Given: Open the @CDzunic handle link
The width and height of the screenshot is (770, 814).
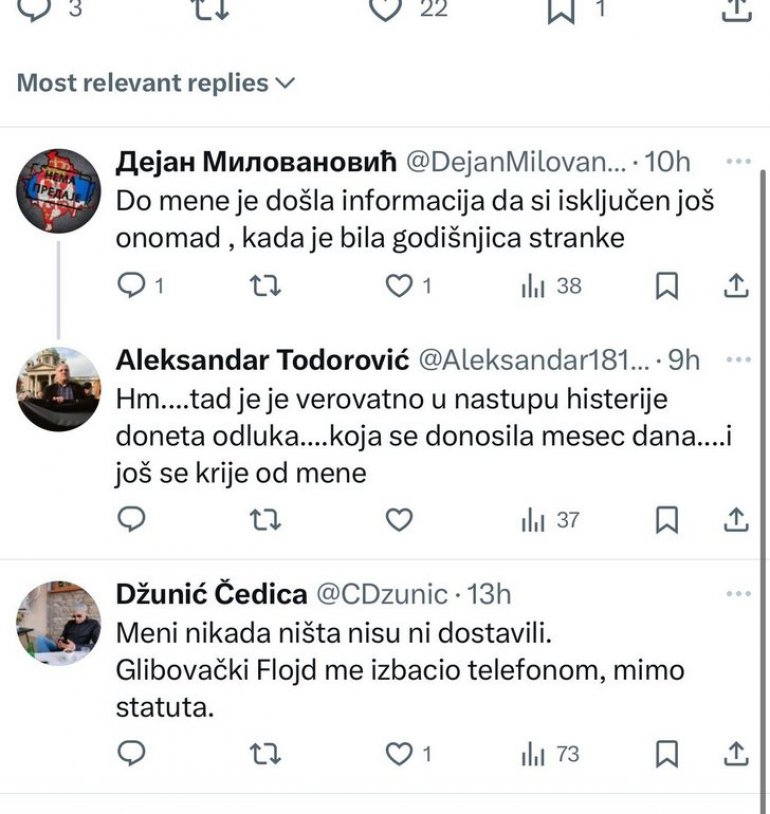Looking at the screenshot, I should pos(382,594).
